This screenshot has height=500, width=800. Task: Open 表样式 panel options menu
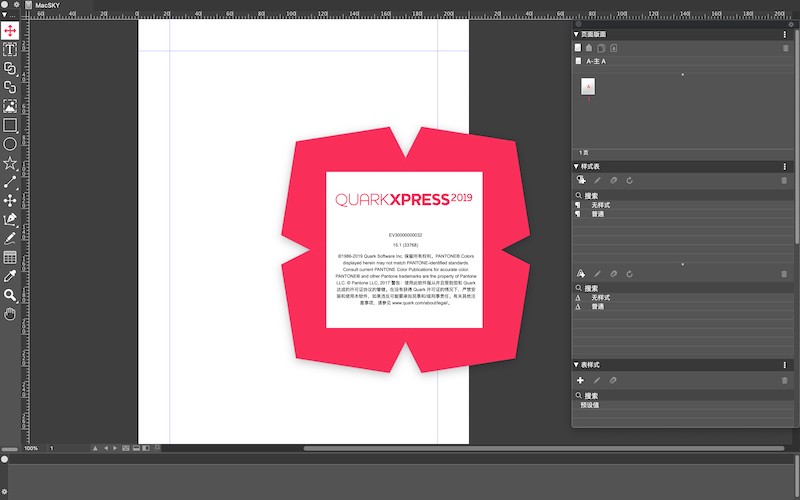(785, 365)
